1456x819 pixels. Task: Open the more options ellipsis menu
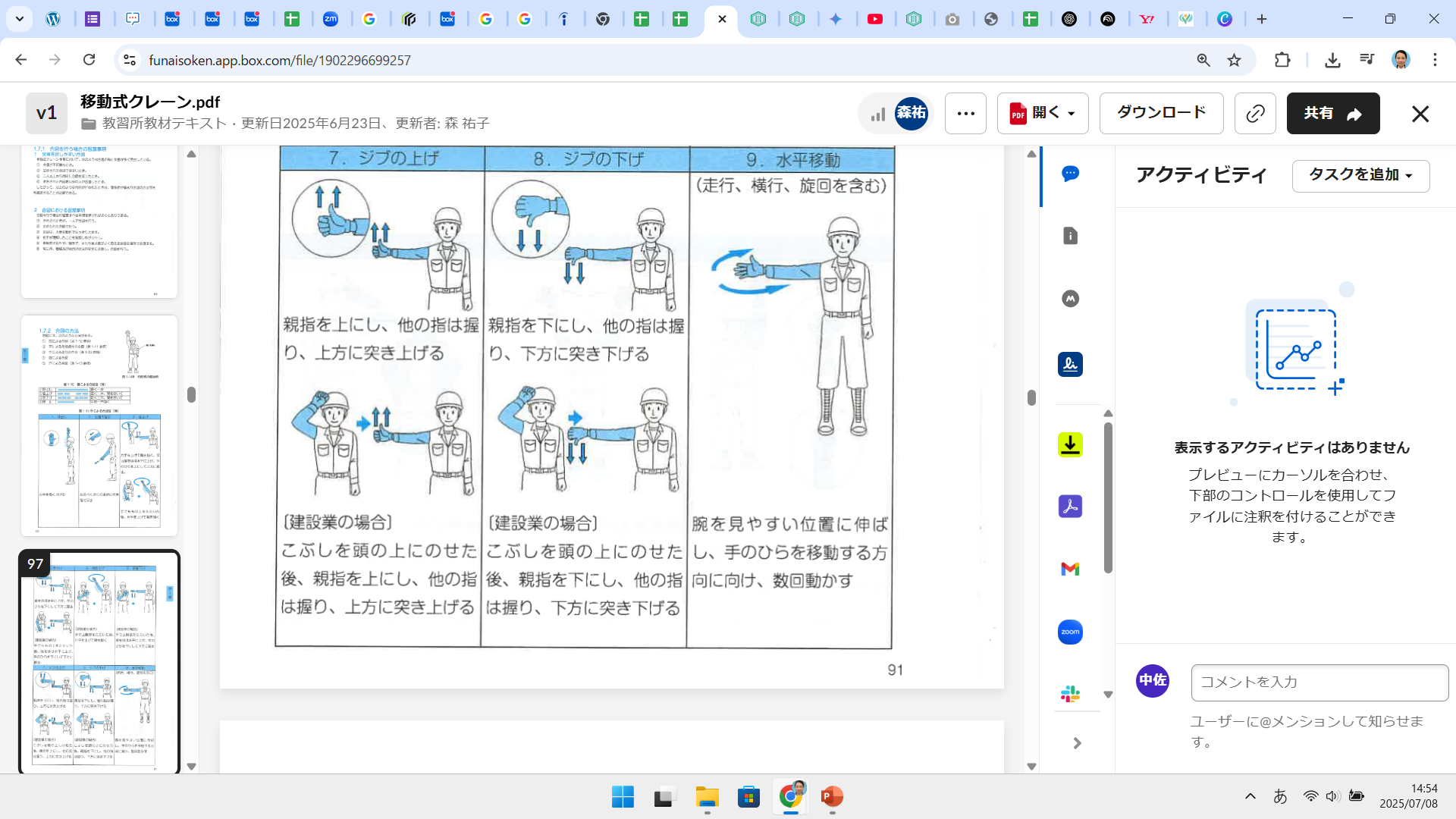pos(965,114)
